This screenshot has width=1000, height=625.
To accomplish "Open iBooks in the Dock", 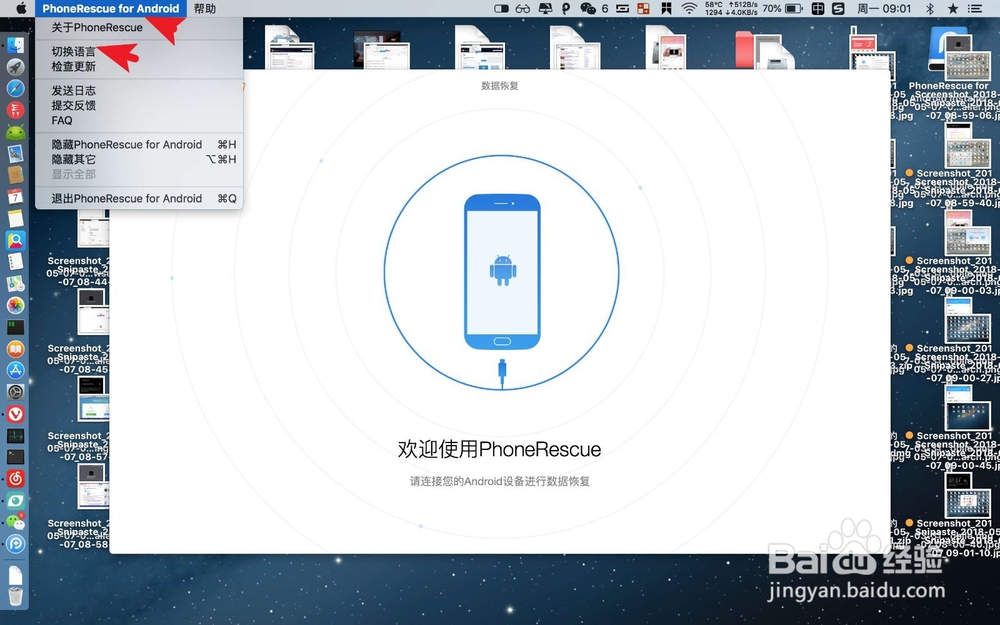I will (15, 349).
